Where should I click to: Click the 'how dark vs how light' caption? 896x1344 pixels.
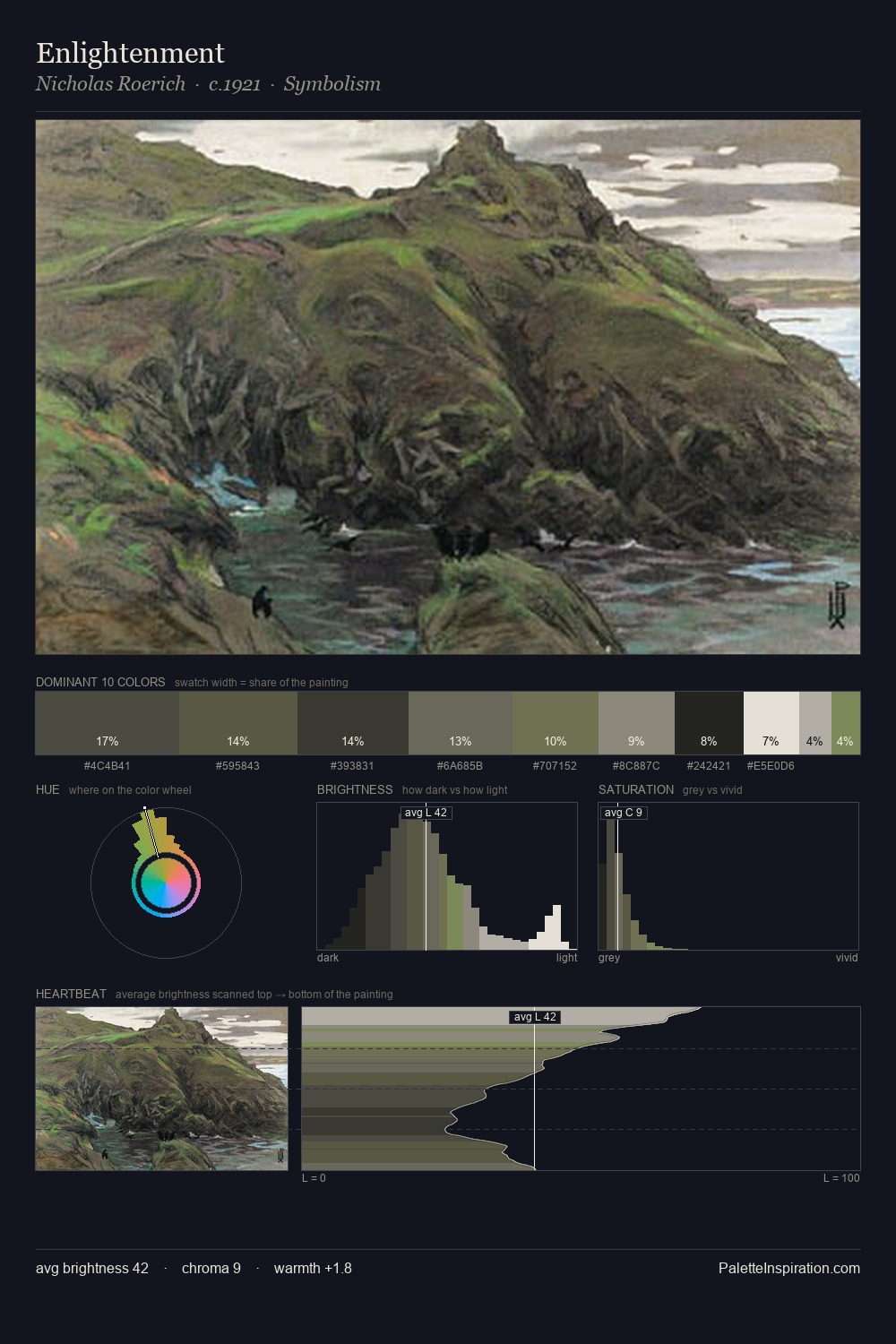pyautogui.click(x=454, y=790)
